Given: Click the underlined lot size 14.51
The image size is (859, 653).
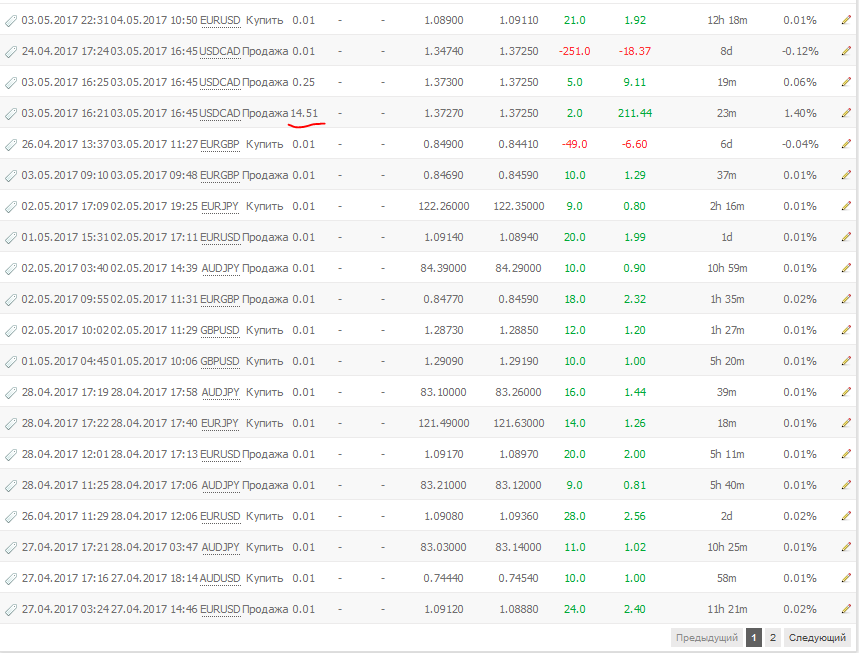Looking at the screenshot, I should tap(304, 113).
